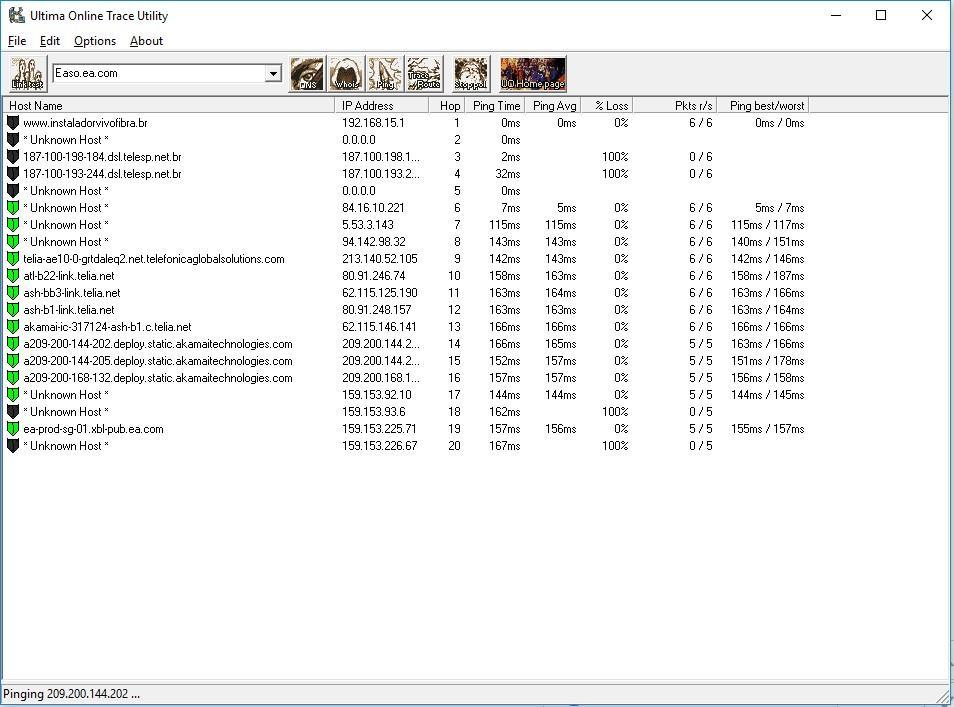Click shield icon for 187-100-193-244.dsl.telesp.net.br
The height and width of the screenshot is (707, 954).
pyautogui.click(x=13, y=174)
